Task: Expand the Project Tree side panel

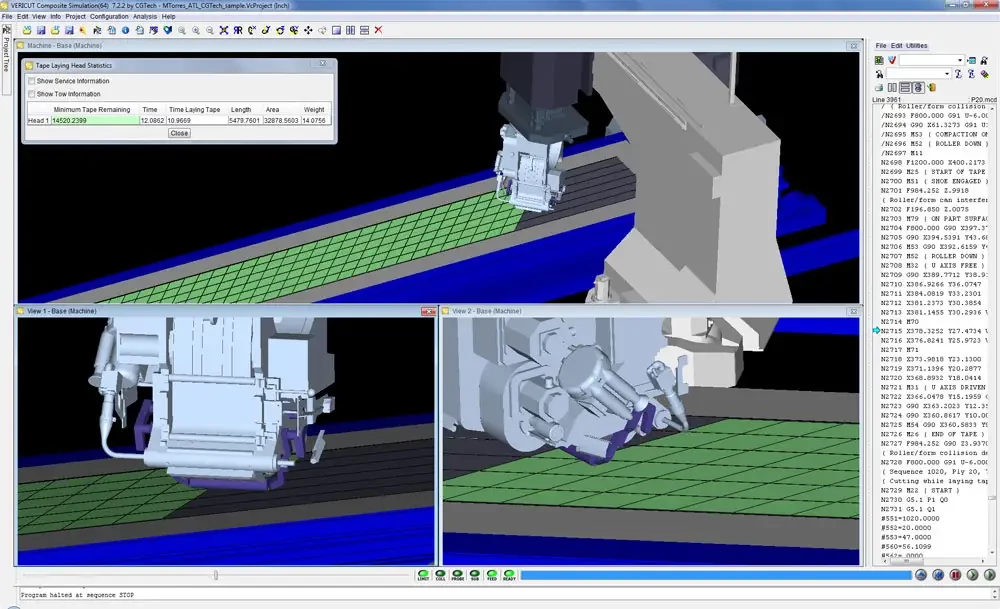Action: (x=6, y=54)
